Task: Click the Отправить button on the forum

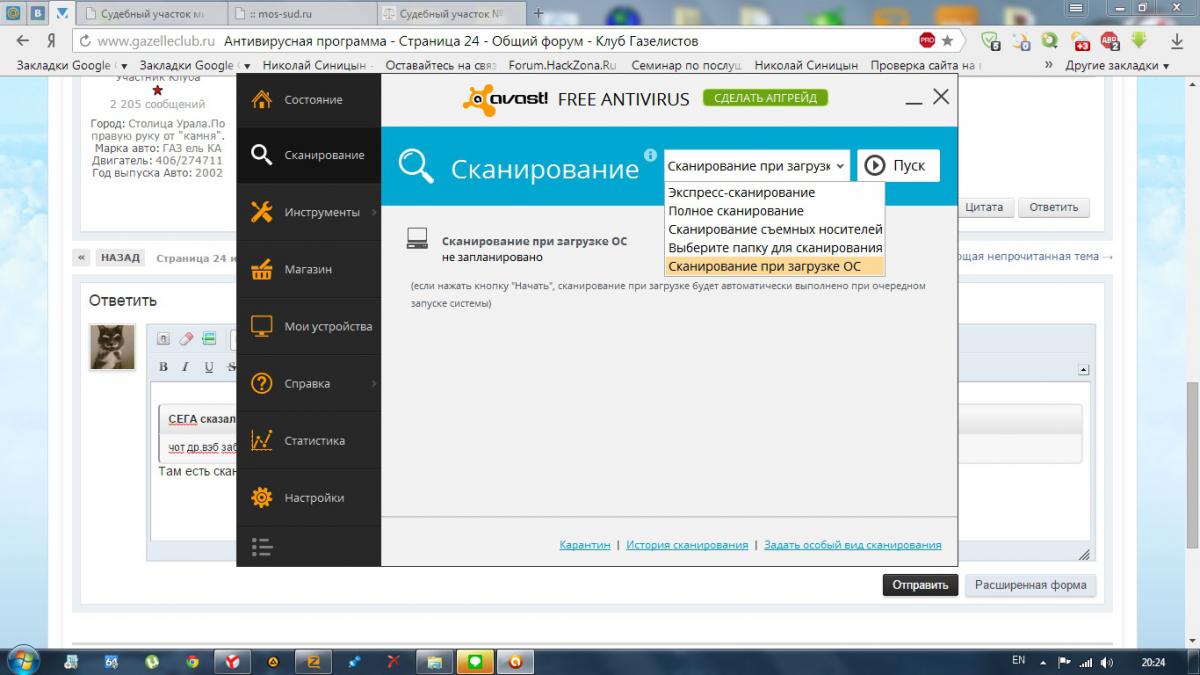Action: pos(920,585)
